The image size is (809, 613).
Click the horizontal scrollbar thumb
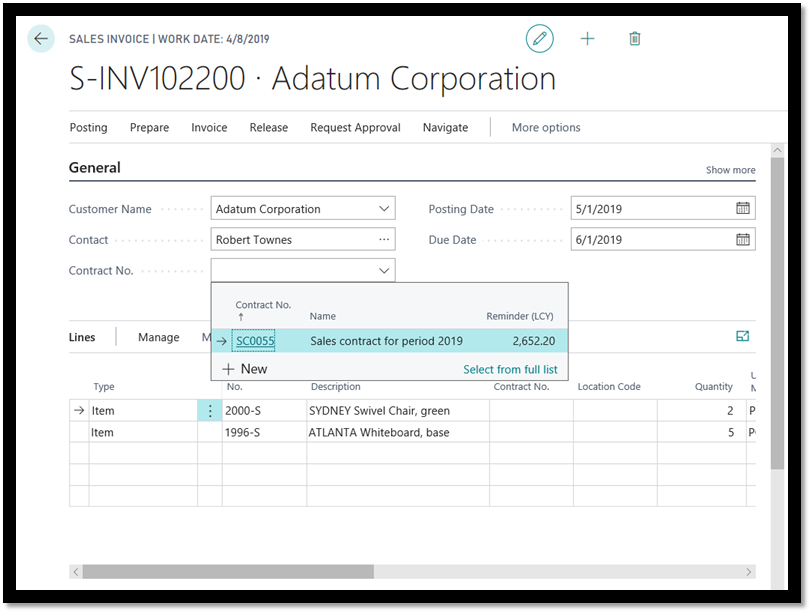click(228, 572)
